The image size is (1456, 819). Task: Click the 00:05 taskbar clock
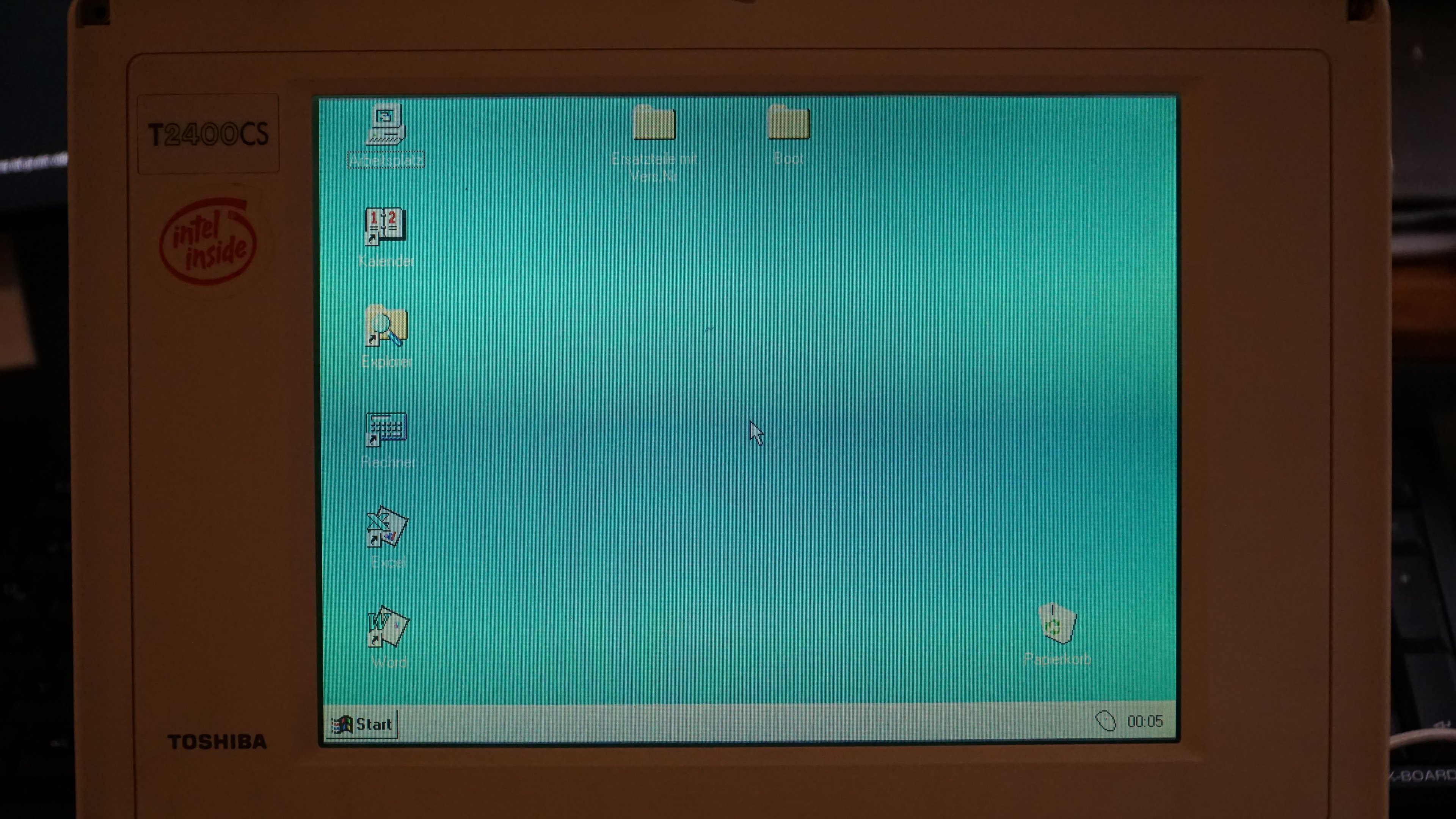tap(1145, 721)
